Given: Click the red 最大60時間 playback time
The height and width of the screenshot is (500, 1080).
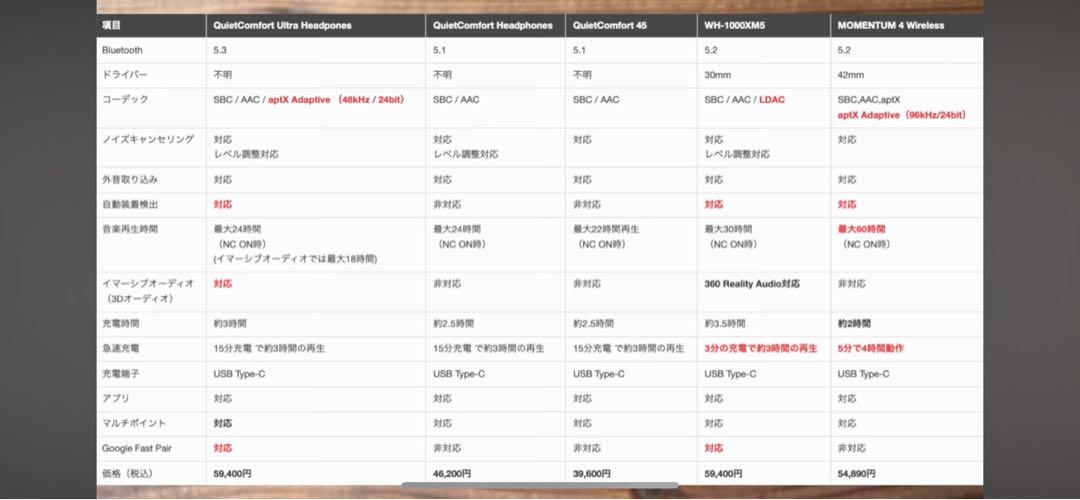Looking at the screenshot, I should (x=862, y=229).
